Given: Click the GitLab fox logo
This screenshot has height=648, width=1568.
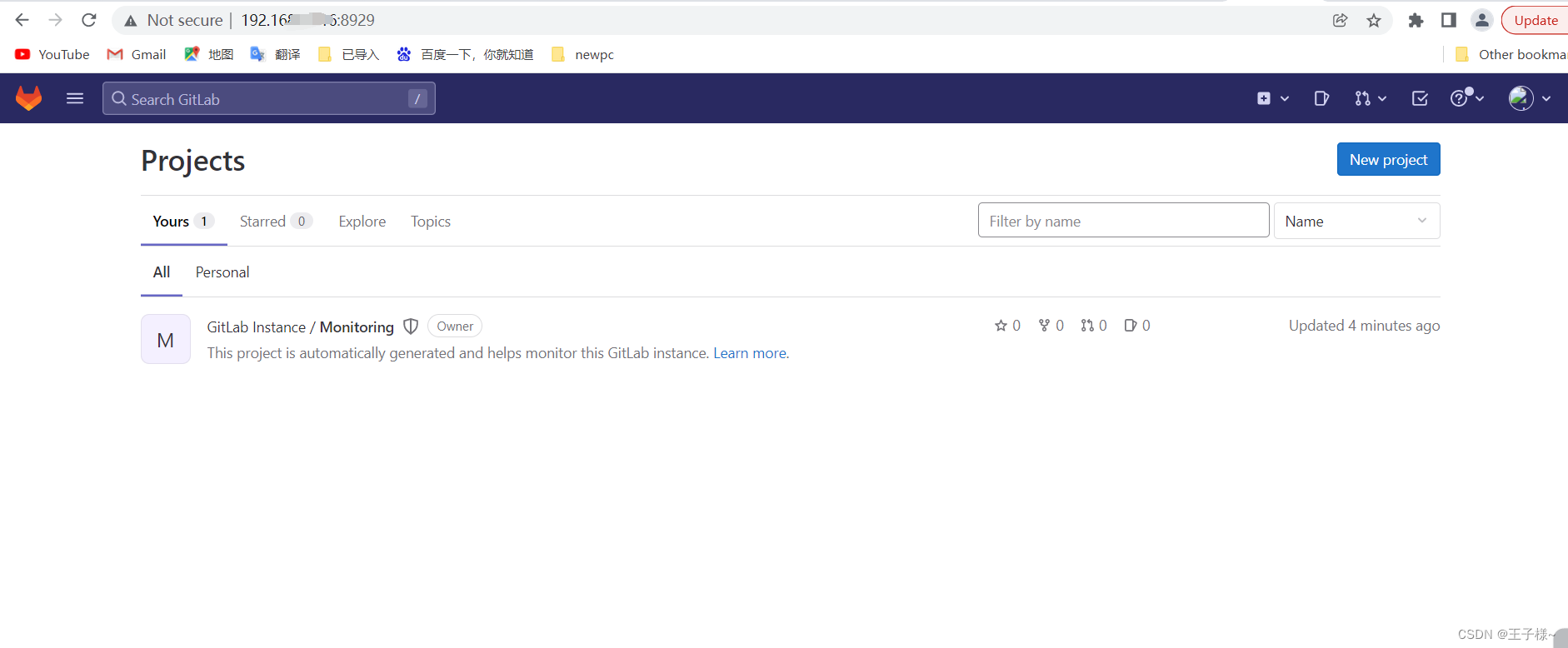Looking at the screenshot, I should click(29, 98).
